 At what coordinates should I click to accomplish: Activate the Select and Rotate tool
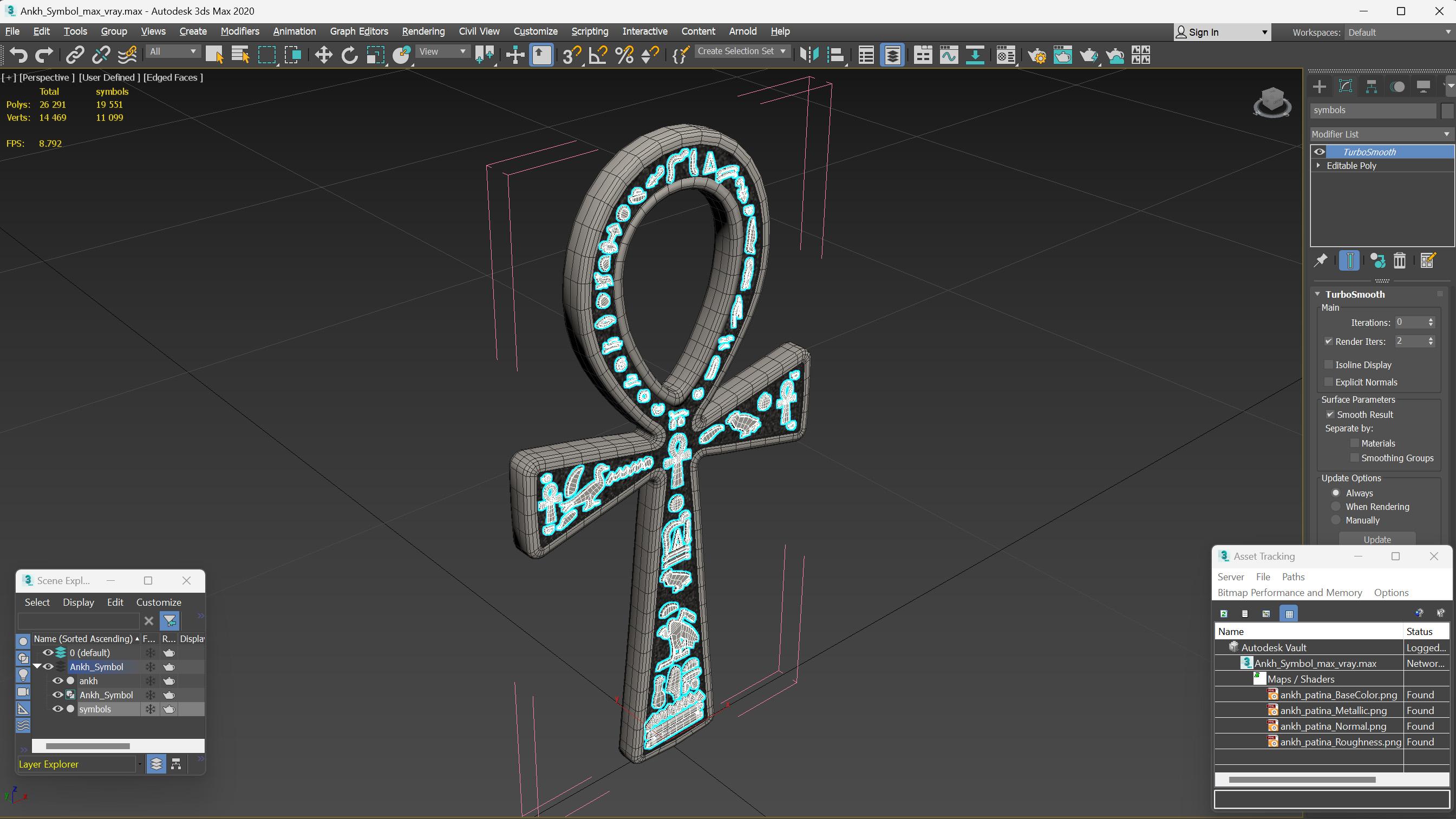pyautogui.click(x=349, y=55)
